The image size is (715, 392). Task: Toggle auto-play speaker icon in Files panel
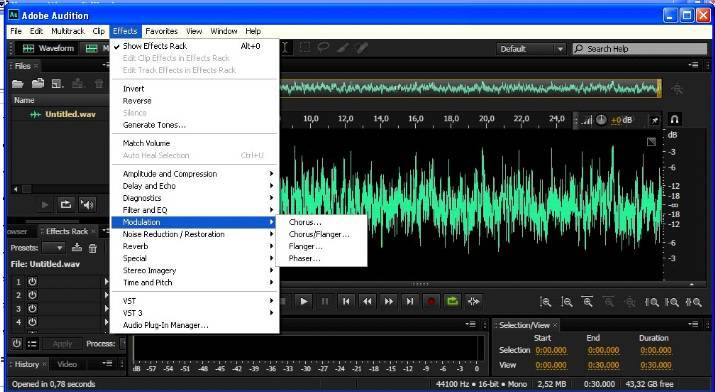[87, 205]
